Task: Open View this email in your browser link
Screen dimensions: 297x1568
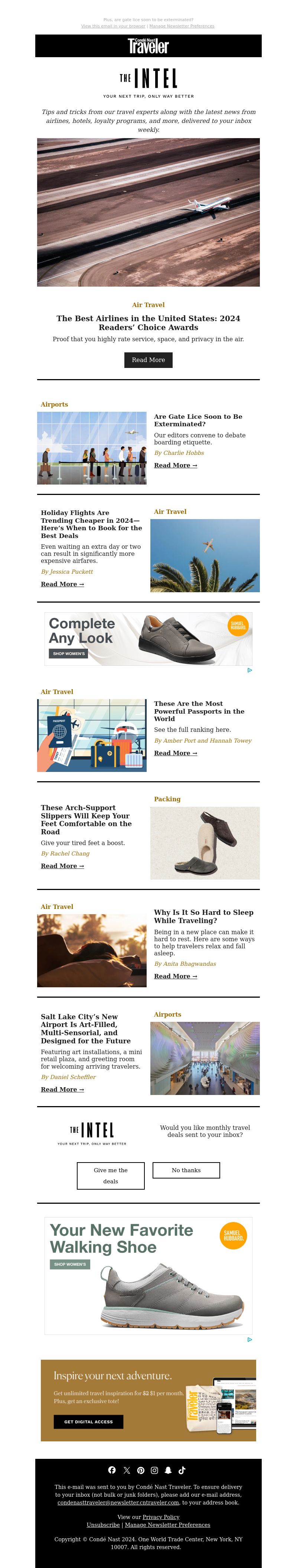Action: pyautogui.click(x=113, y=26)
